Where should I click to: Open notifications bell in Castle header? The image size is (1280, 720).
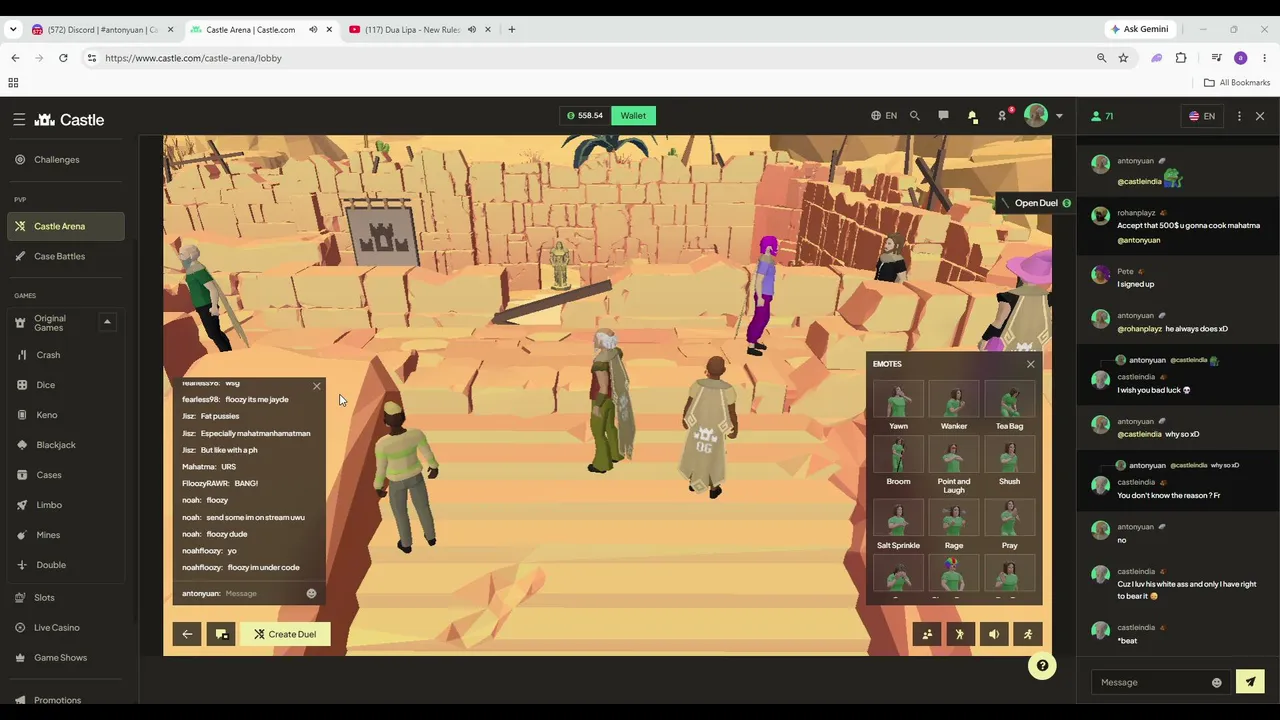tap(972, 116)
